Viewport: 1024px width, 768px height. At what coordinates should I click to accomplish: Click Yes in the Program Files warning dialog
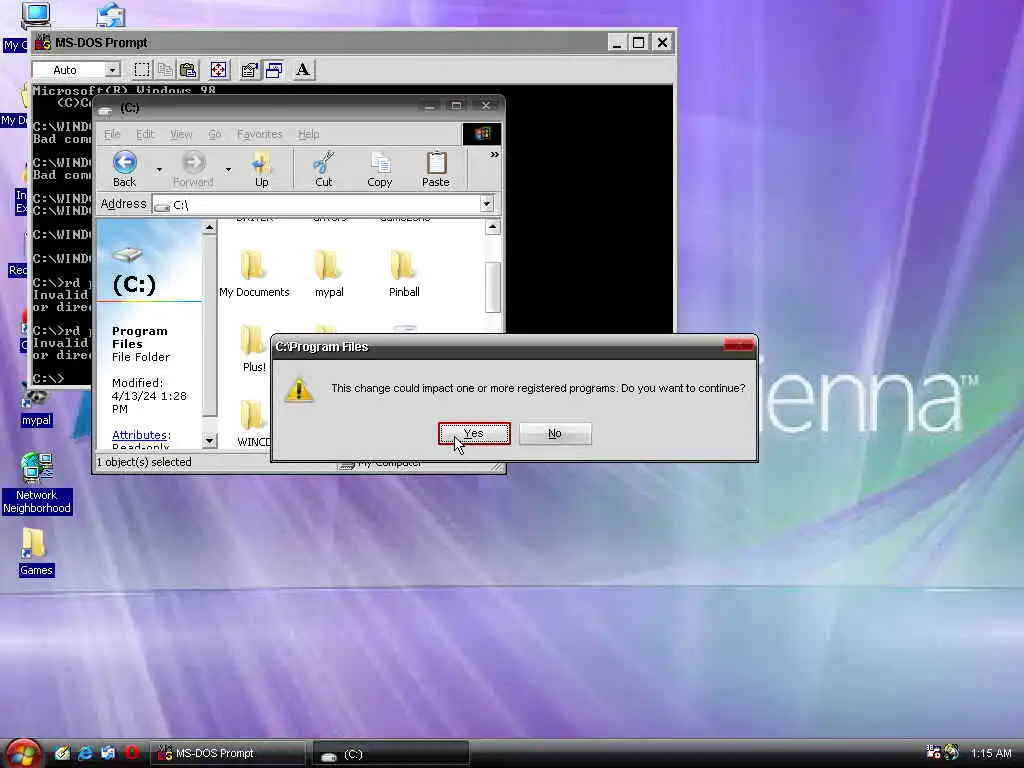474,434
